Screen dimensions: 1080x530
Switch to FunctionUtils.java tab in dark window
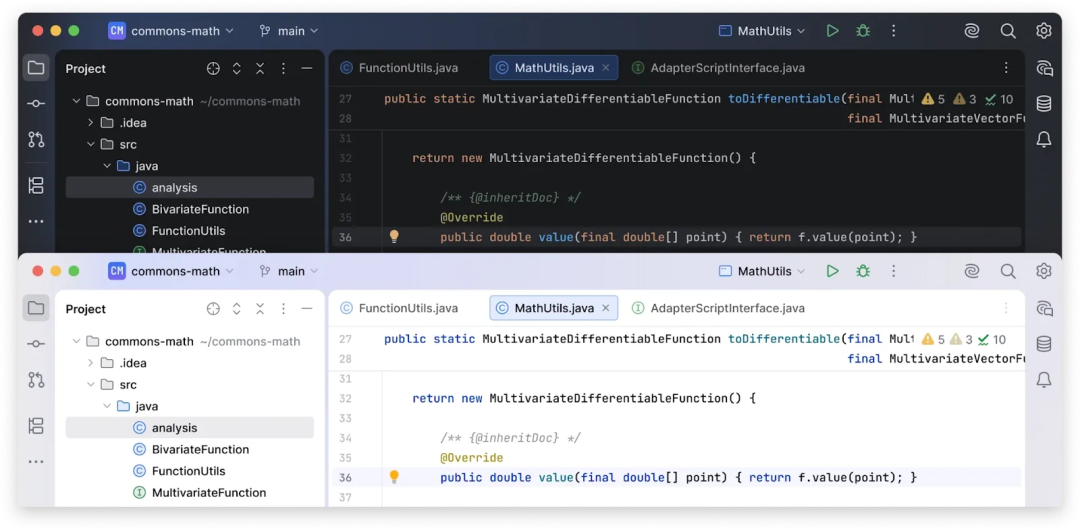coord(399,68)
